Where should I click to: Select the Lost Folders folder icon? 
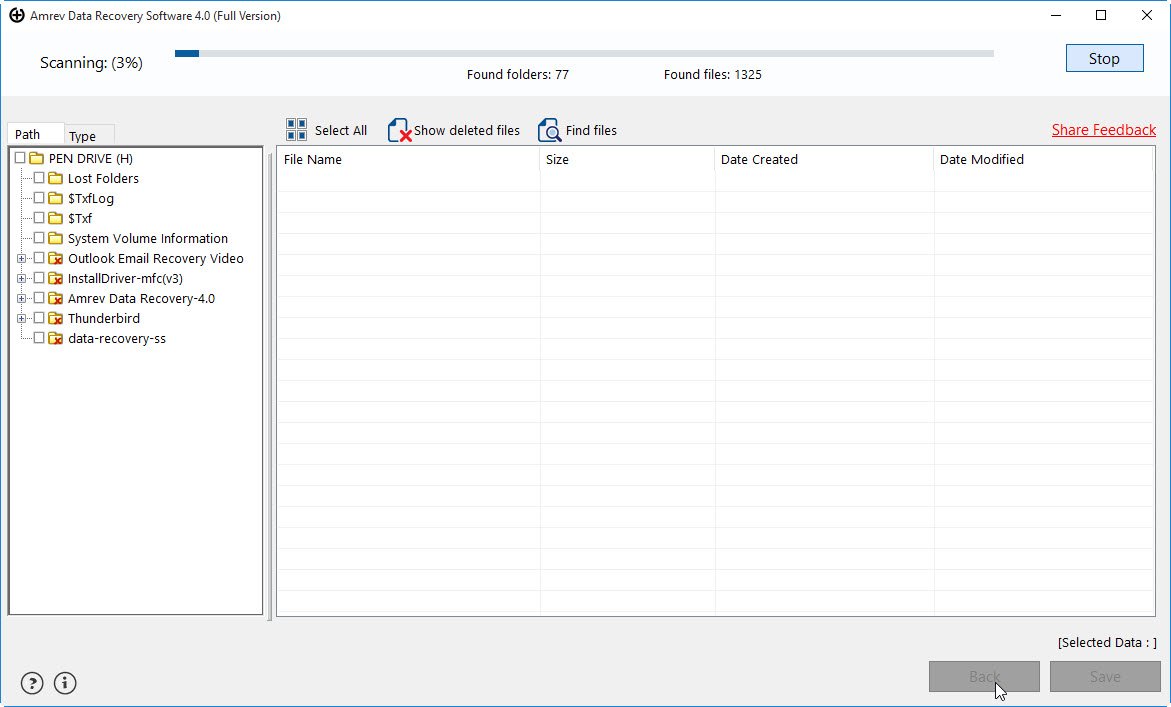point(55,178)
